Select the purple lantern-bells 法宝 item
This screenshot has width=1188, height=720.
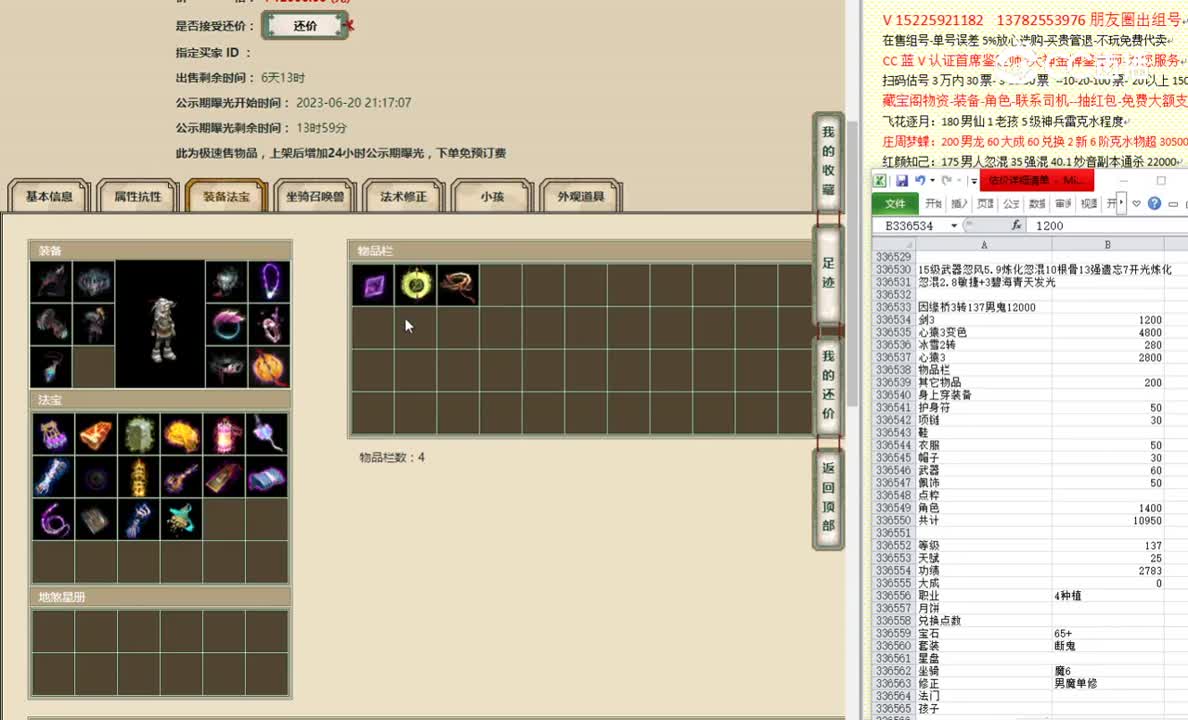[x=53, y=434]
